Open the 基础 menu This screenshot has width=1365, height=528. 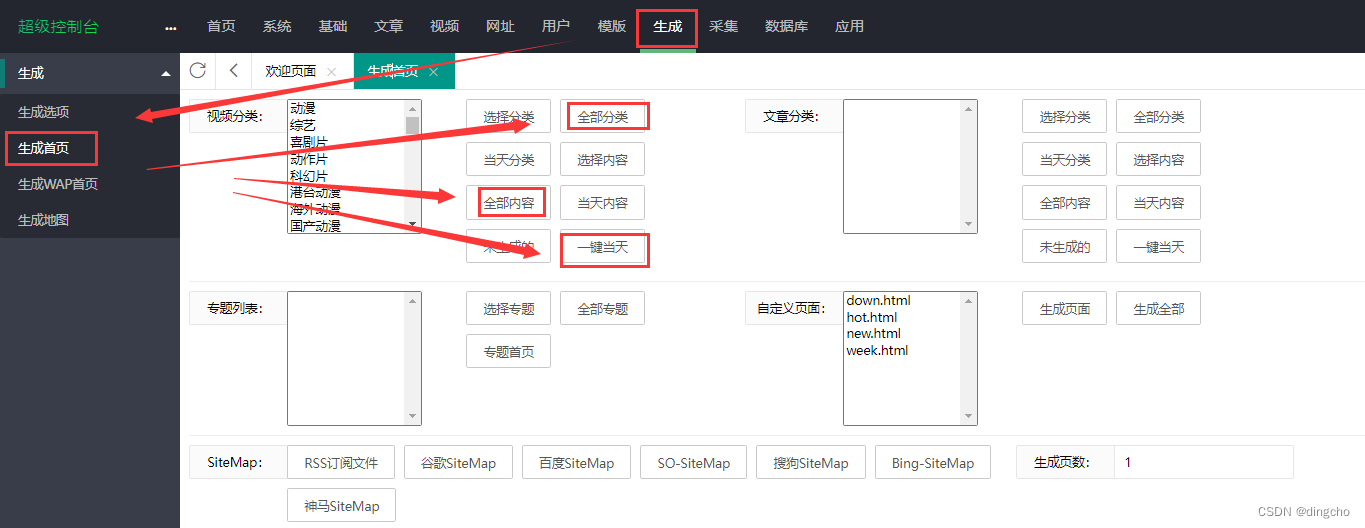pyautogui.click(x=333, y=26)
